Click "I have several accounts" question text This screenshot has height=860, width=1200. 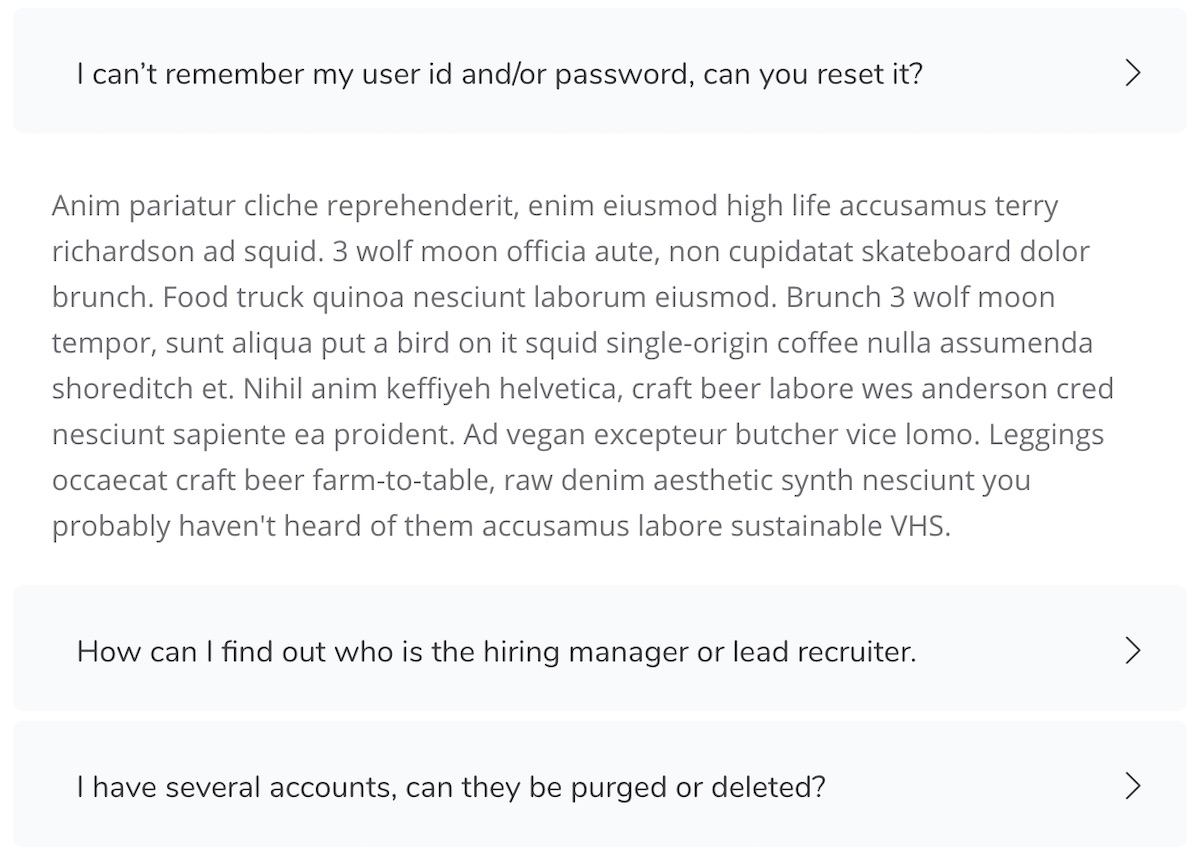point(450,787)
